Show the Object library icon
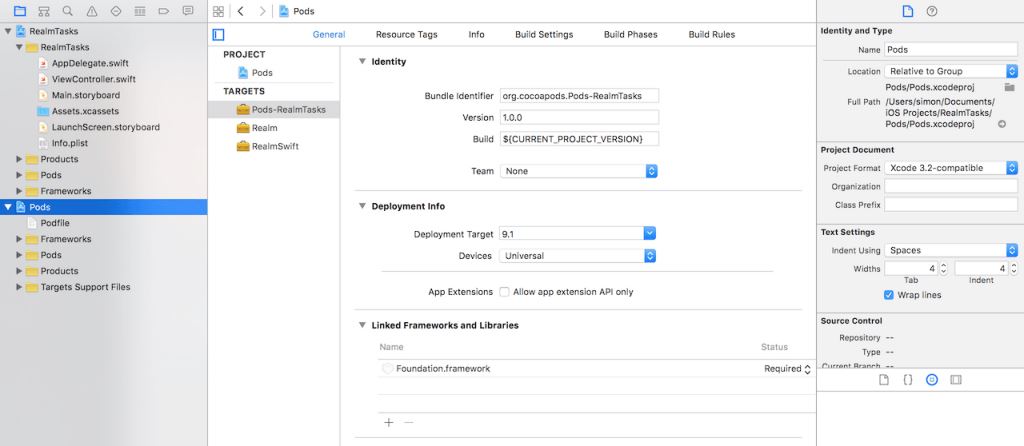This screenshot has width=1024, height=446. click(931, 380)
